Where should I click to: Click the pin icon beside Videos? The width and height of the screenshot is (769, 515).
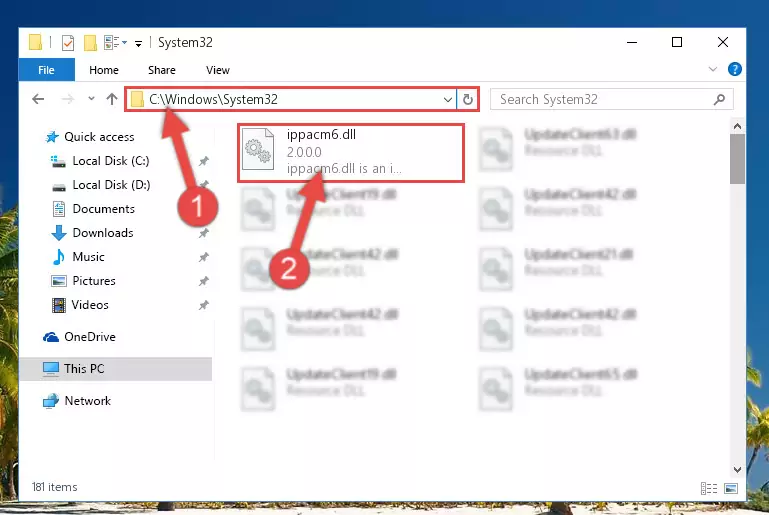(204, 305)
